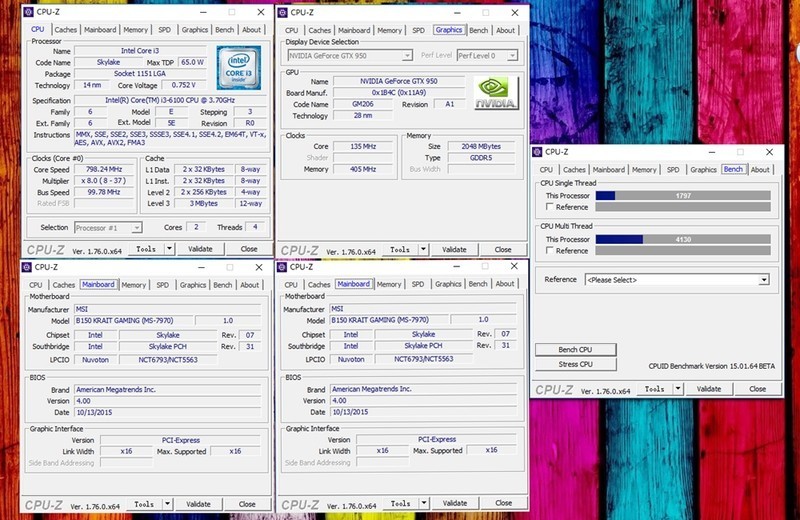The width and height of the screenshot is (800, 520).
Task: Click the Intel Core i3 logo badge
Action: [x=240, y=67]
